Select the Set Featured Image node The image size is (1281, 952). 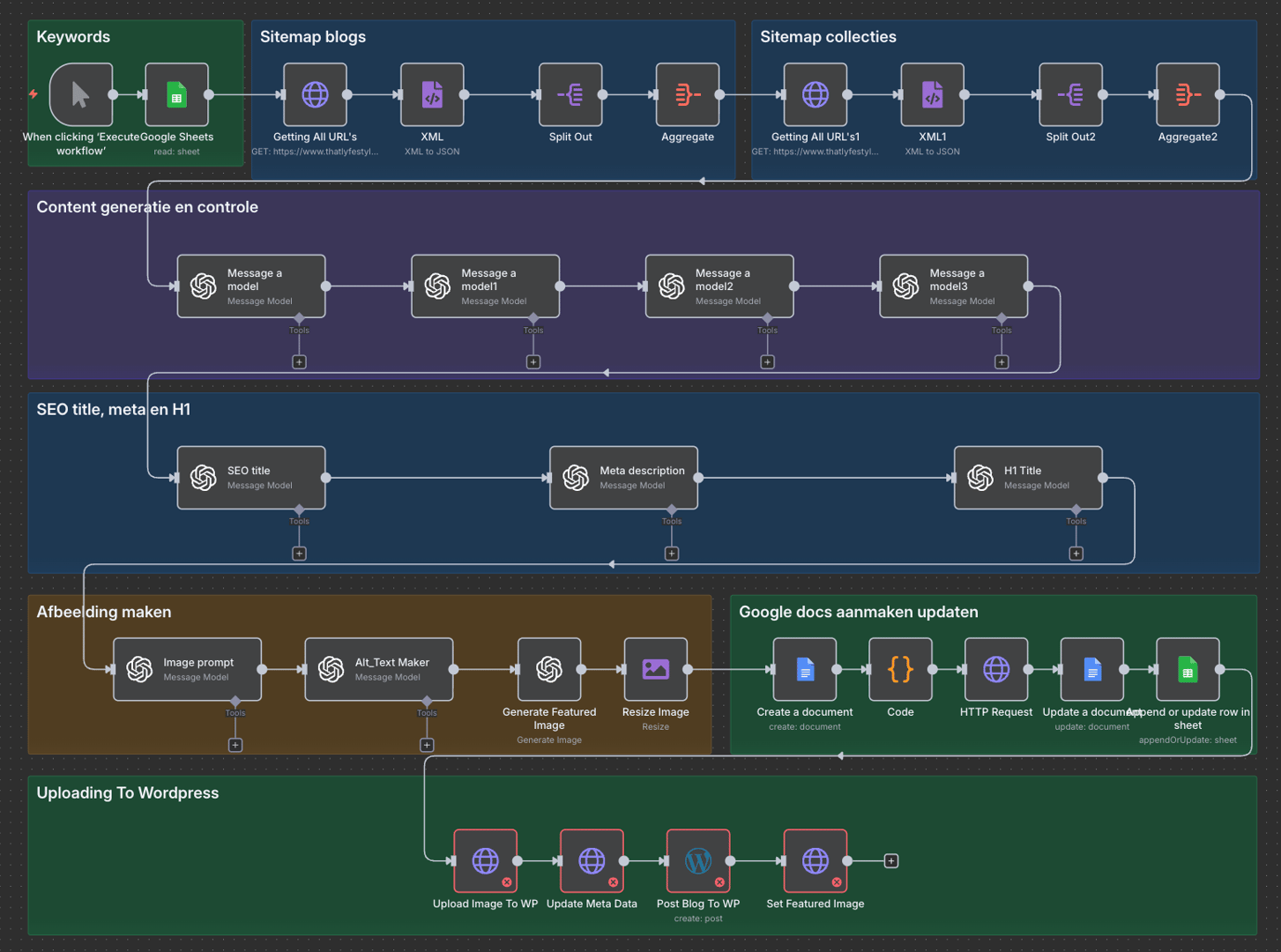(x=814, y=861)
